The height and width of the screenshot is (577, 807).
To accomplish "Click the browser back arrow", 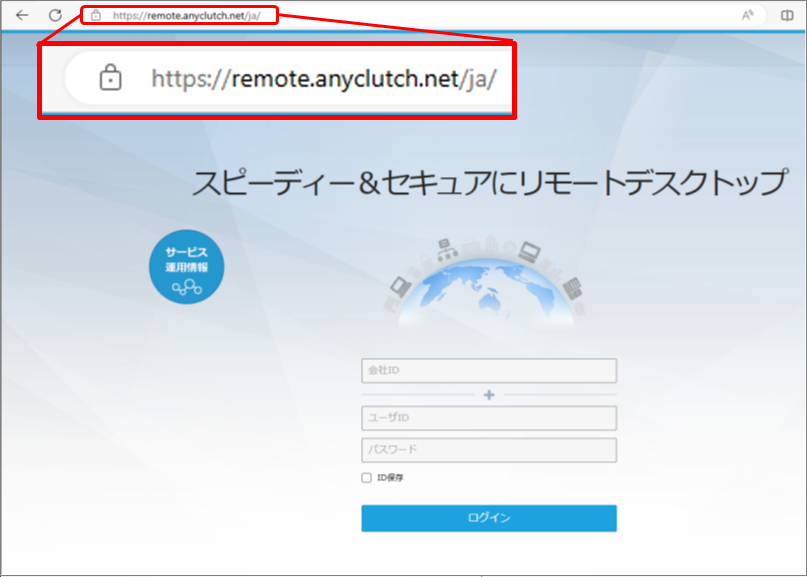I will (x=22, y=15).
